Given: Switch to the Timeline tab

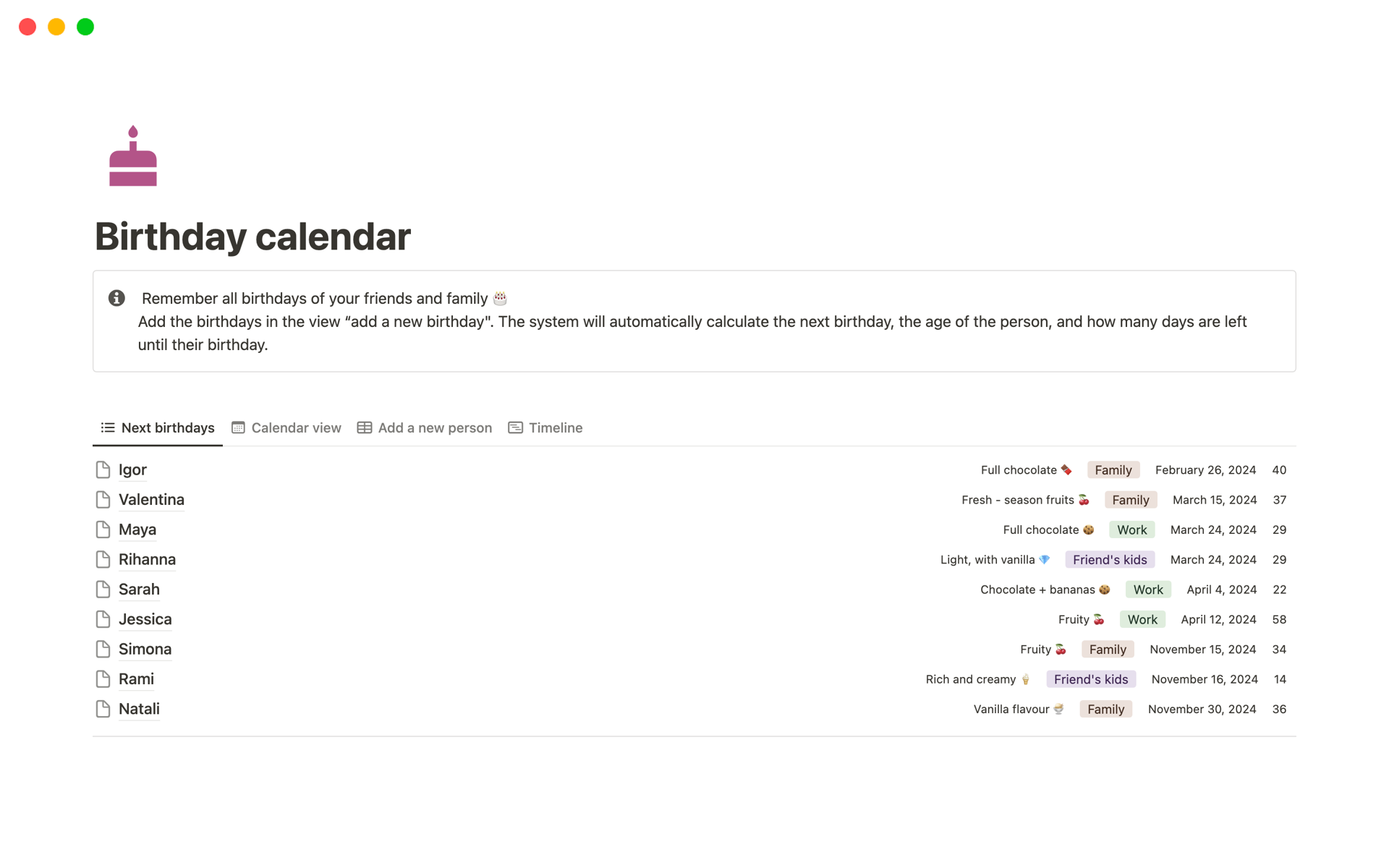Looking at the screenshot, I should click(555, 427).
